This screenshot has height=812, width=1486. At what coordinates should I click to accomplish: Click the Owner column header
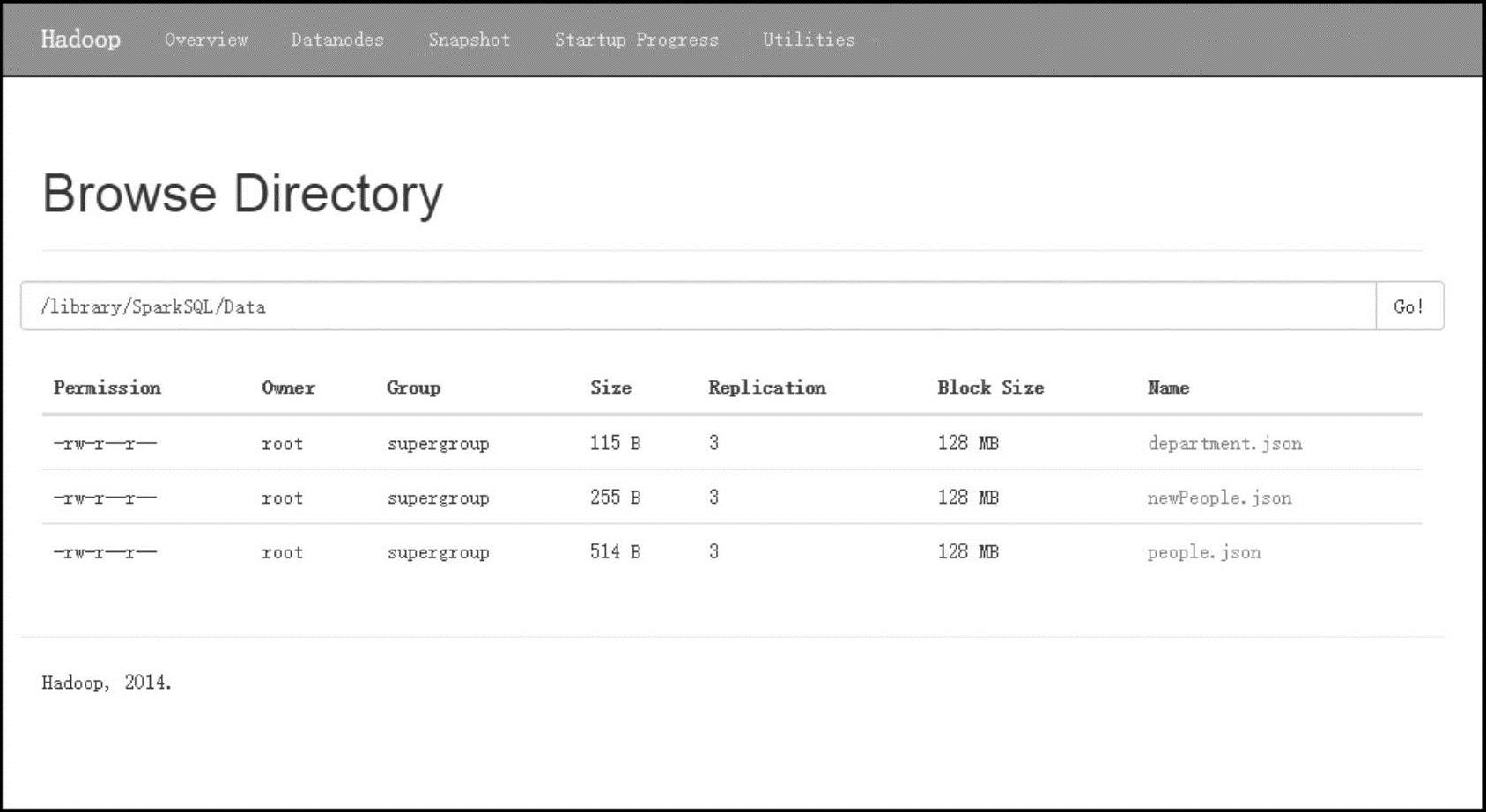(288, 388)
